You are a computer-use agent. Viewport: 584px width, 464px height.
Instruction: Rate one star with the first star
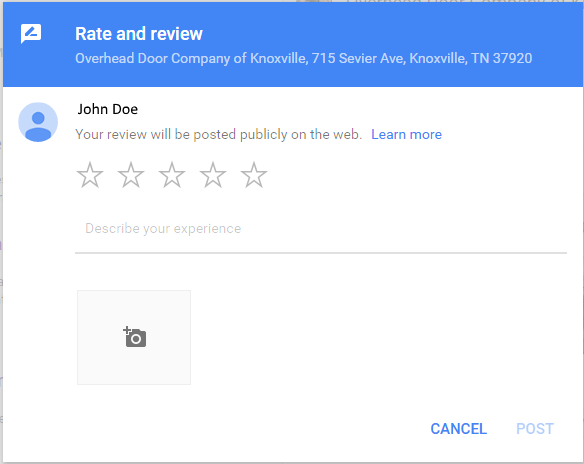coord(90,175)
